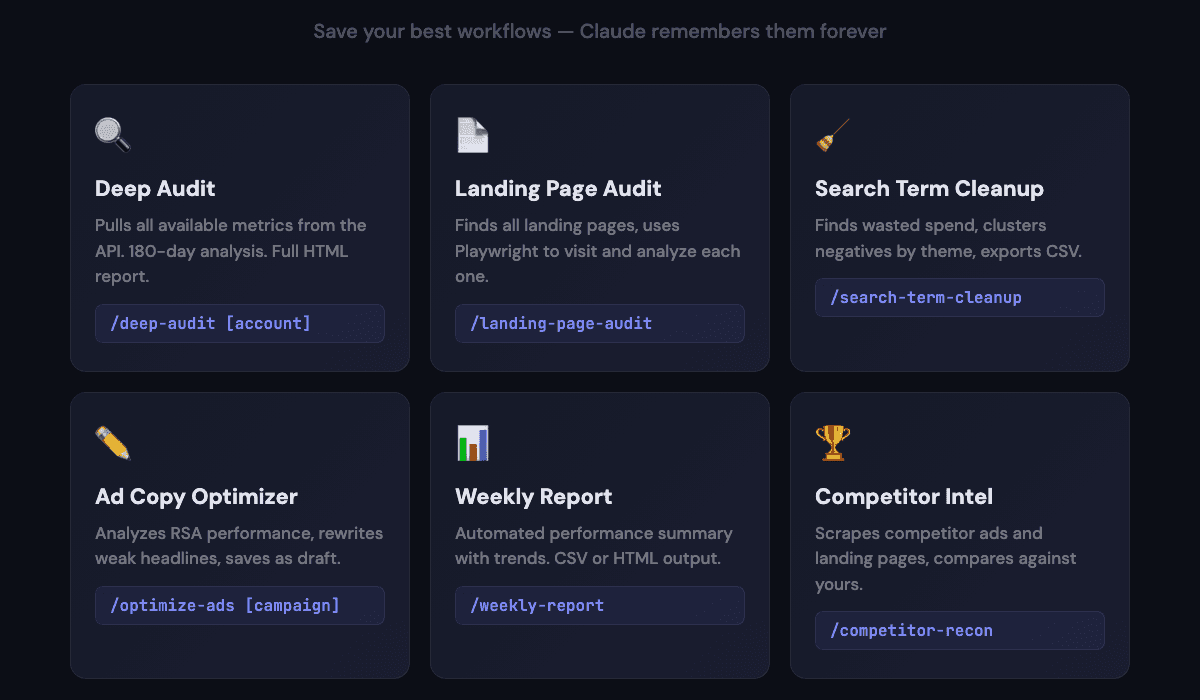
Task: Click the /optimize-ads campaign command
Action: [x=240, y=605]
